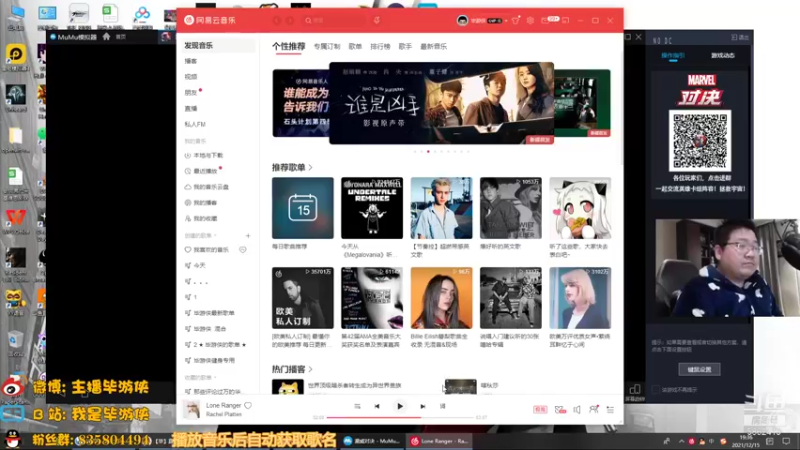Create a new playlist with plus icon

pyautogui.click(x=248, y=236)
